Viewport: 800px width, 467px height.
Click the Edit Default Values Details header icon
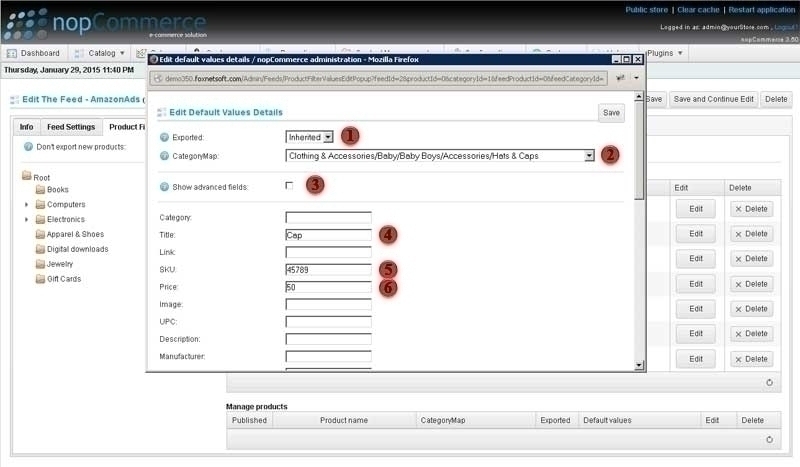pos(162,112)
